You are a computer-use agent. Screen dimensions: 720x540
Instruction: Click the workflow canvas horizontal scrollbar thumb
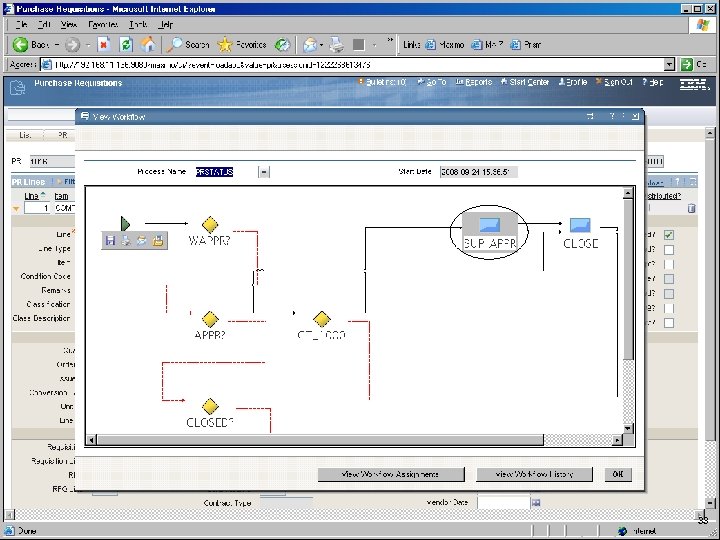click(320, 440)
